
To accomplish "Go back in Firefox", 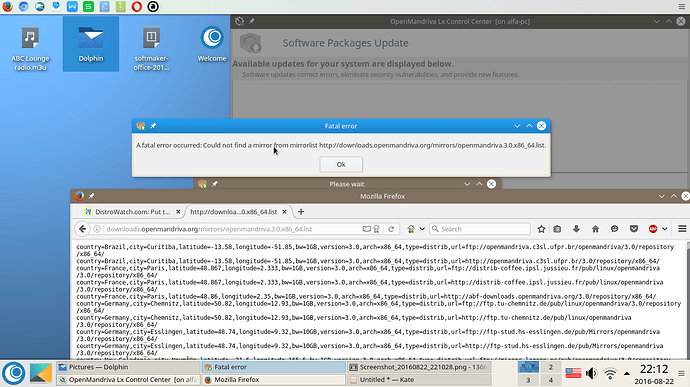I will coord(82,229).
